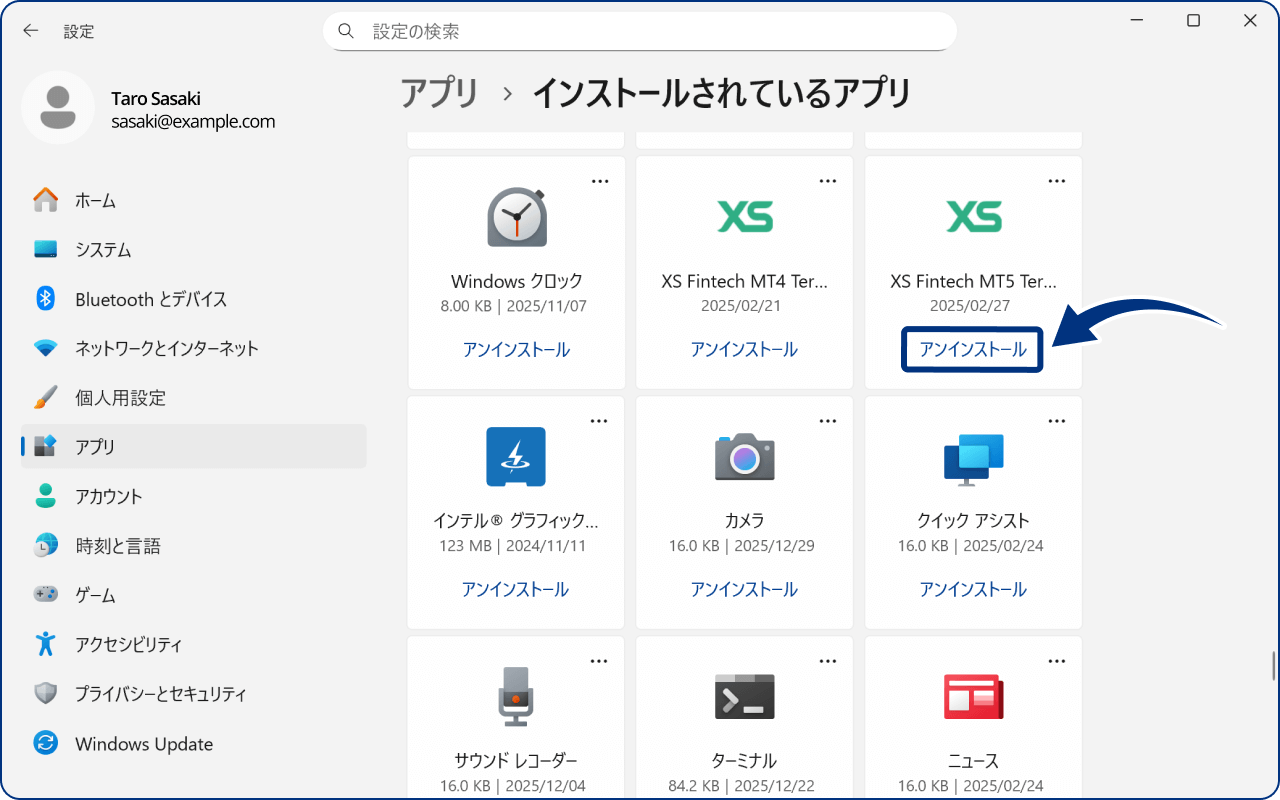Click the back arrow icon in the title bar
The width and height of the screenshot is (1280, 800).
[31, 31]
